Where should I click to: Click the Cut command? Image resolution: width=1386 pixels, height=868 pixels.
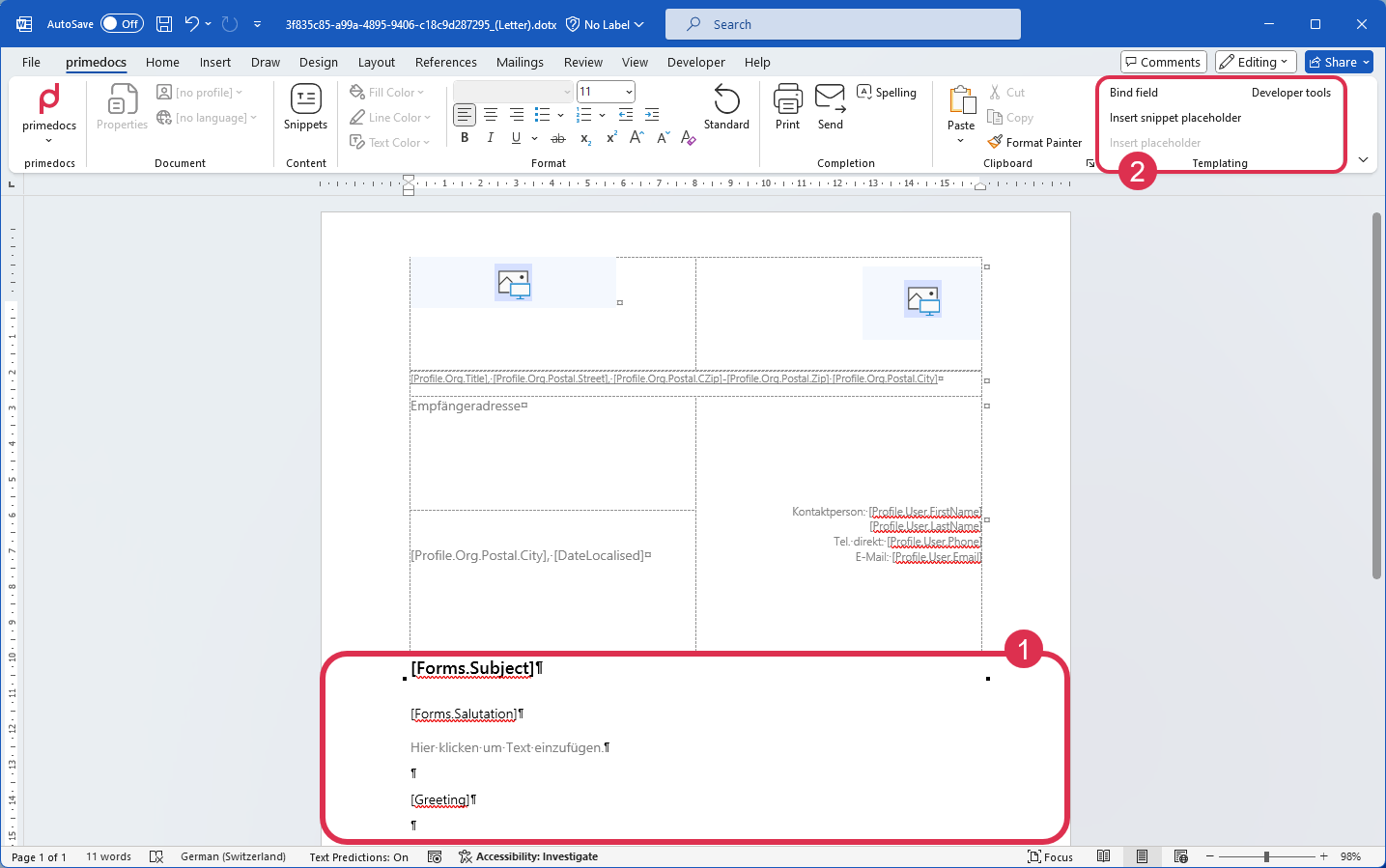[x=1006, y=93]
